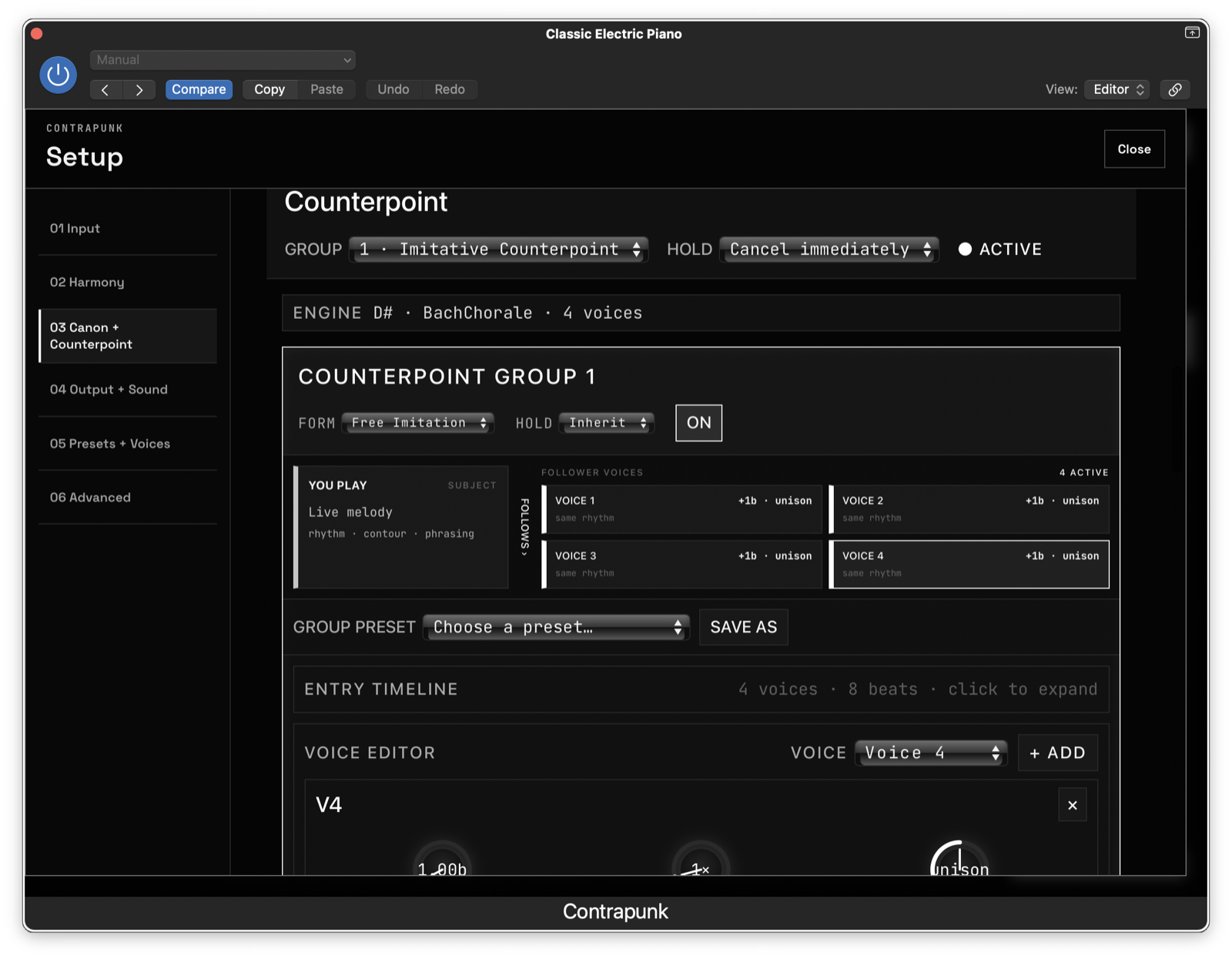1232x959 pixels.
Task: Click the window expand icon at top right
Action: [1192, 32]
